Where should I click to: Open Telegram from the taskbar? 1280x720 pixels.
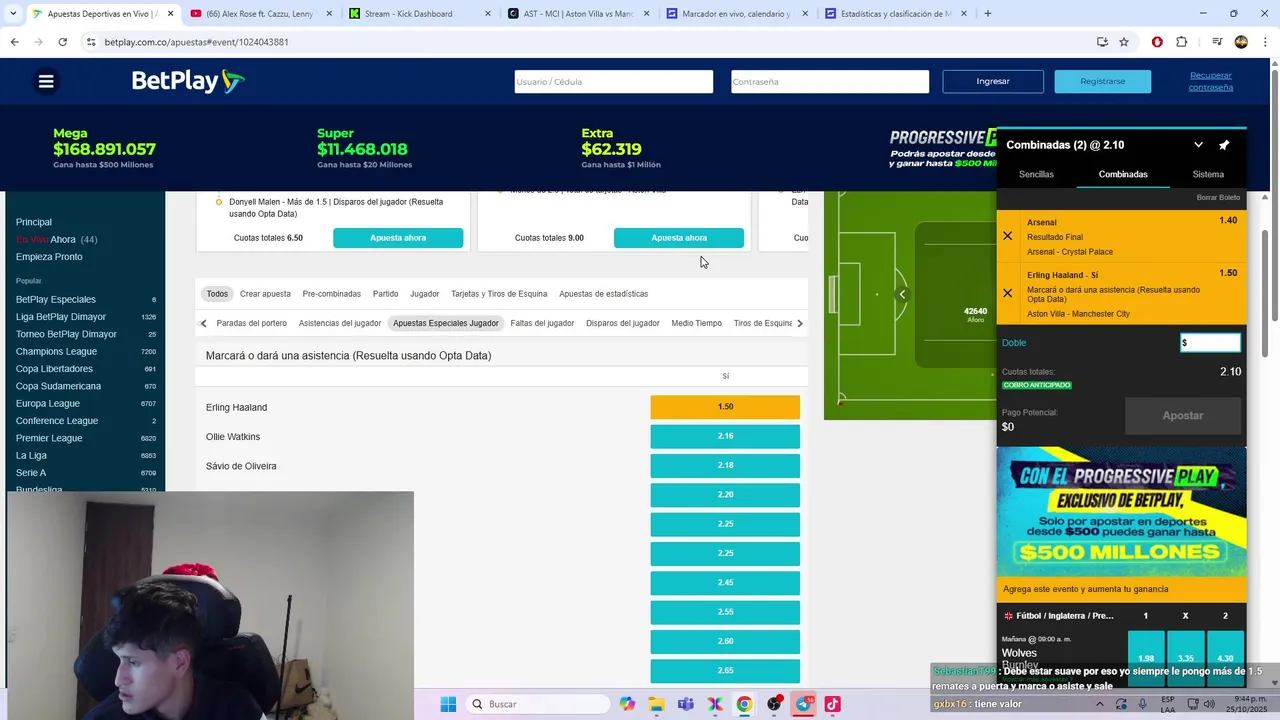coord(804,704)
